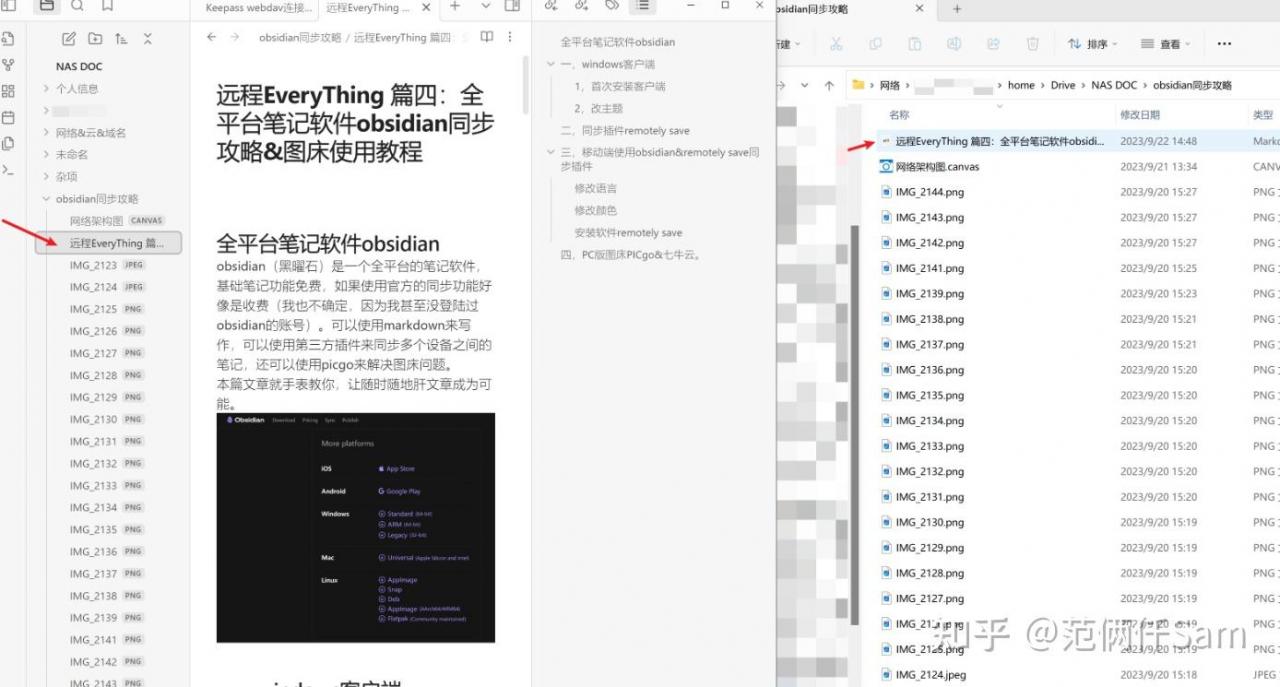Collapse the obsidian同步攻略 folder in the tree
This screenshot has width=1280, height=687.
click(x=46, y=199)
